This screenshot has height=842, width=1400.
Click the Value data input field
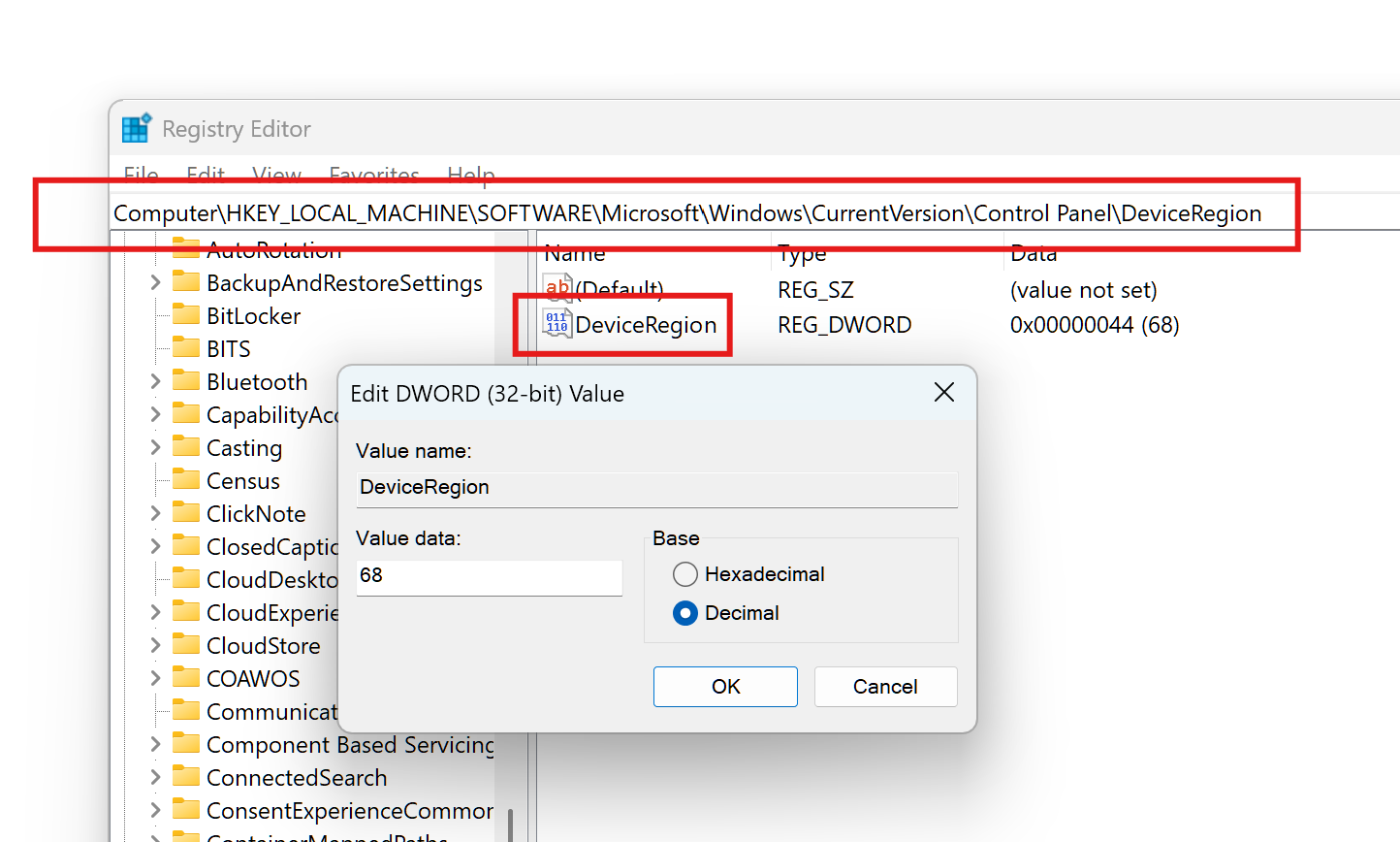489,576
